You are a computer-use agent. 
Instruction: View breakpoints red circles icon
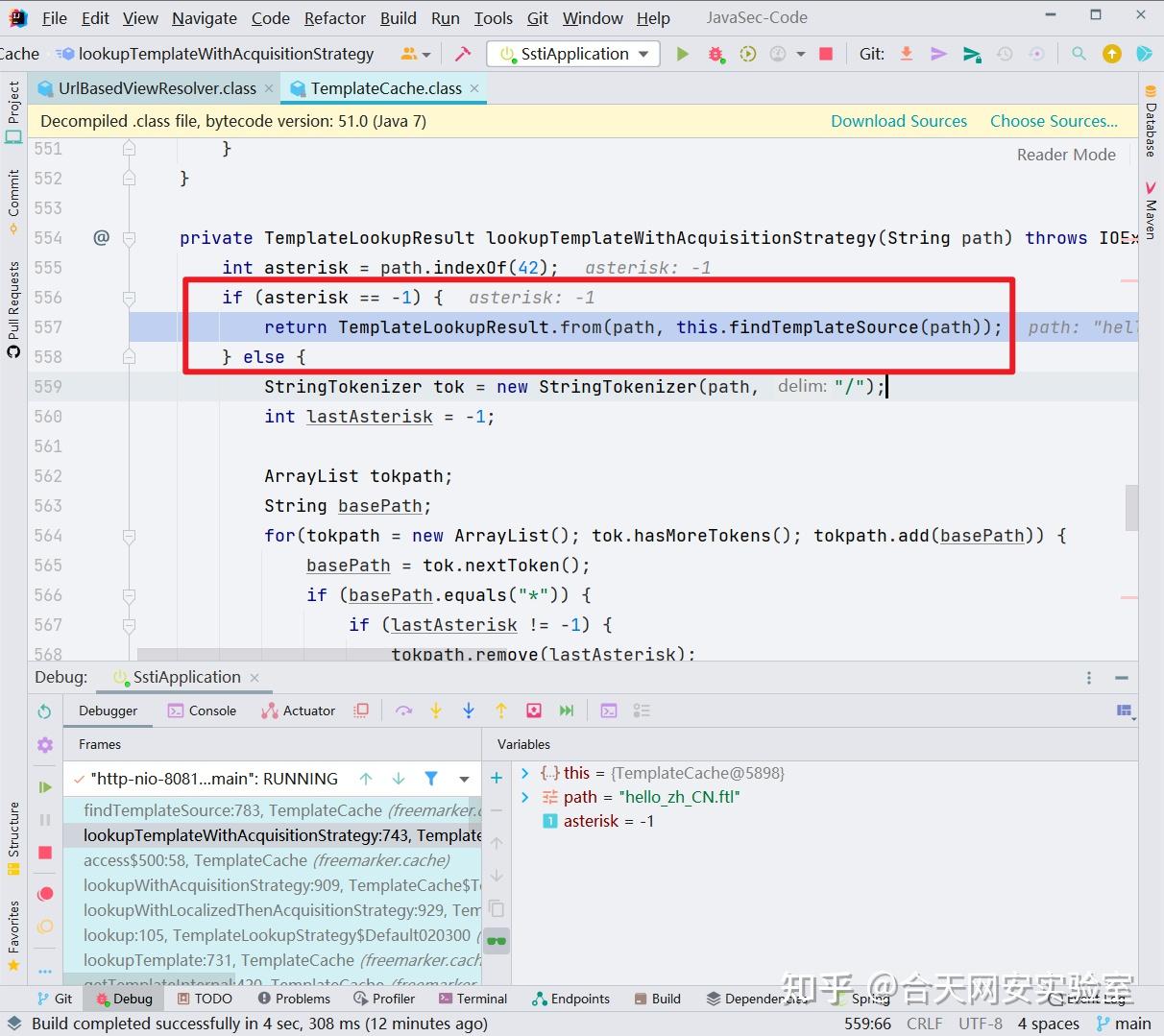pyautogui.click(x=44, y=894)
